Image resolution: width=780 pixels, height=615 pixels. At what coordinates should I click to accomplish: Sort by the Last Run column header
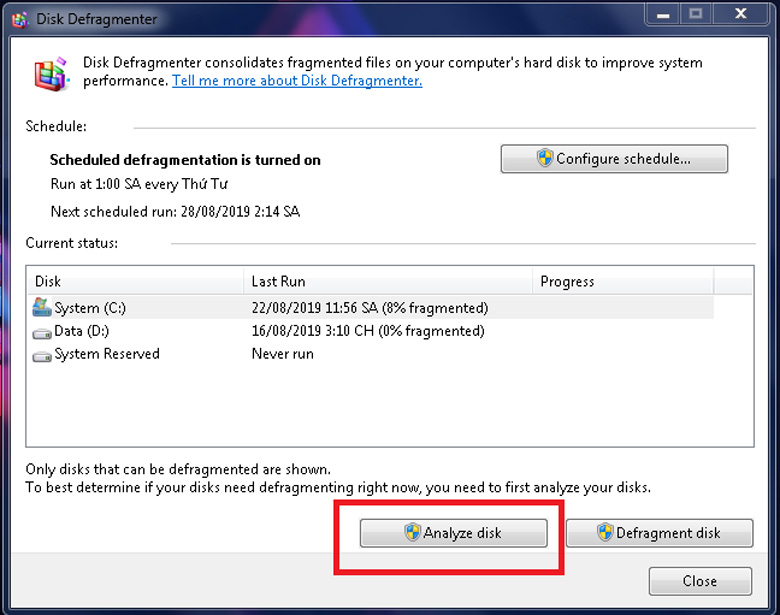tap(388, 281)
